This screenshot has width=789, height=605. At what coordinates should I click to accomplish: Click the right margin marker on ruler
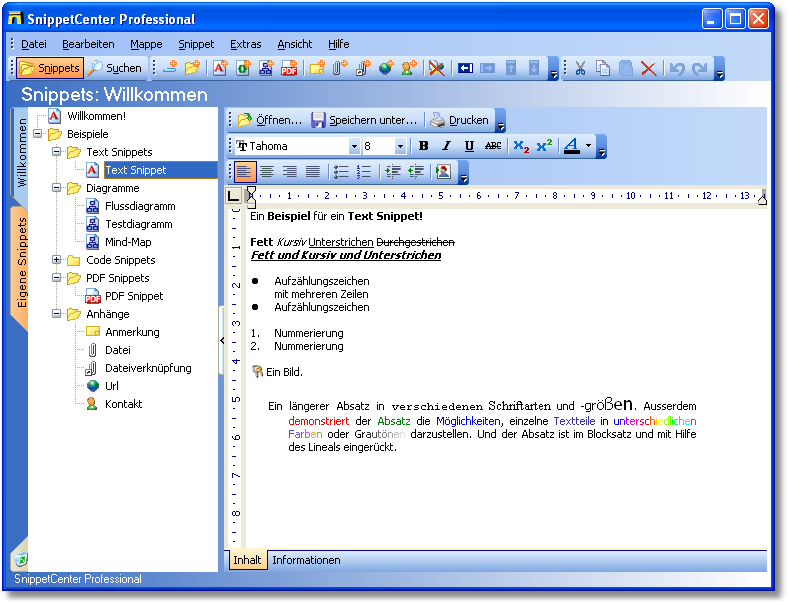tap(762, 199)
